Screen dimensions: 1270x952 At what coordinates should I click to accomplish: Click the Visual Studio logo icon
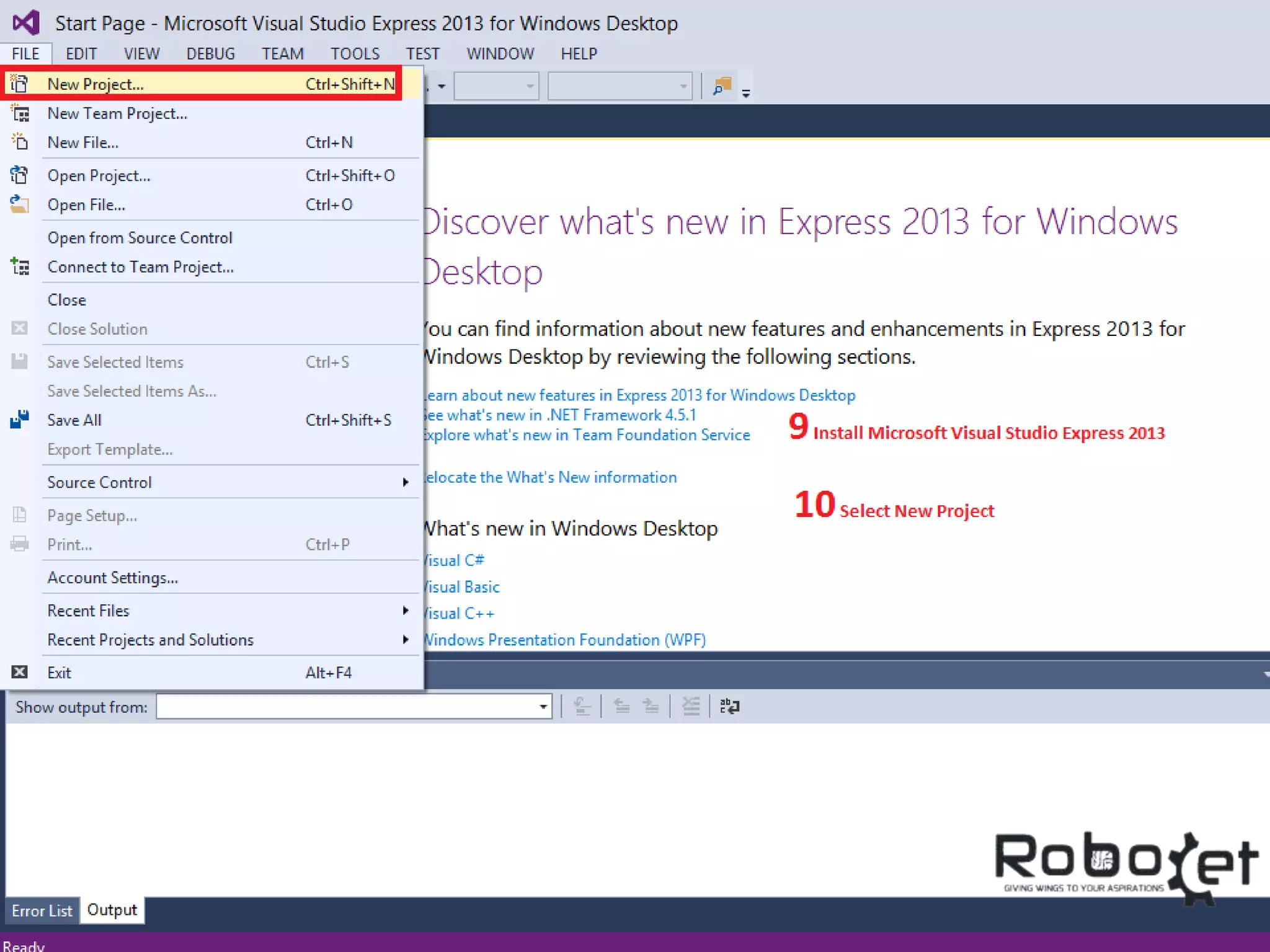26,23
